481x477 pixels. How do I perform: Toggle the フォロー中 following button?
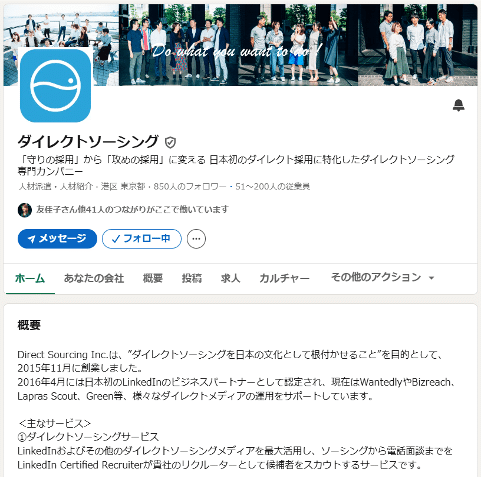click(142, 239)
